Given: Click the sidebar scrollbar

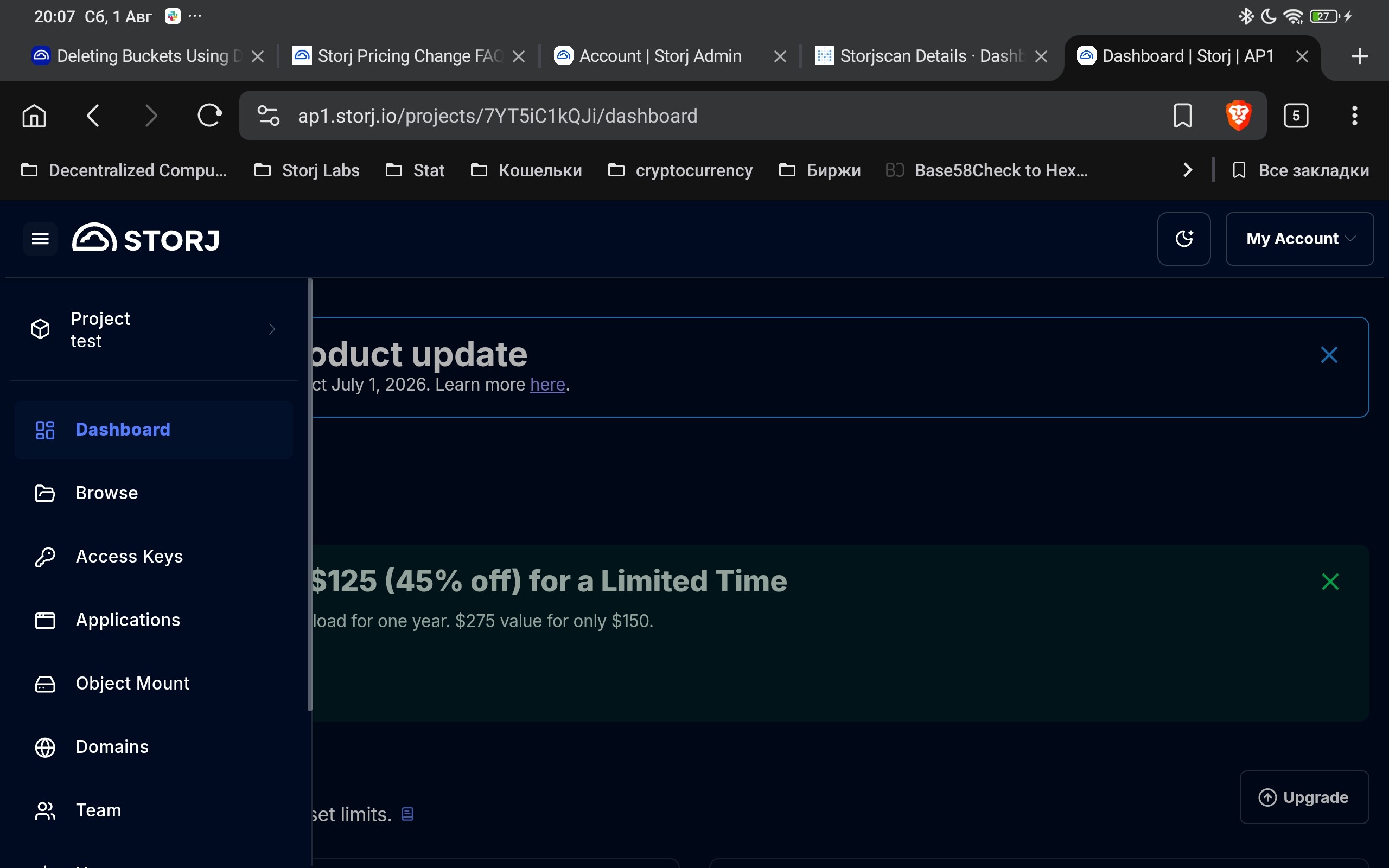Looking at the screenshot, I should click(x=310, y=495).
